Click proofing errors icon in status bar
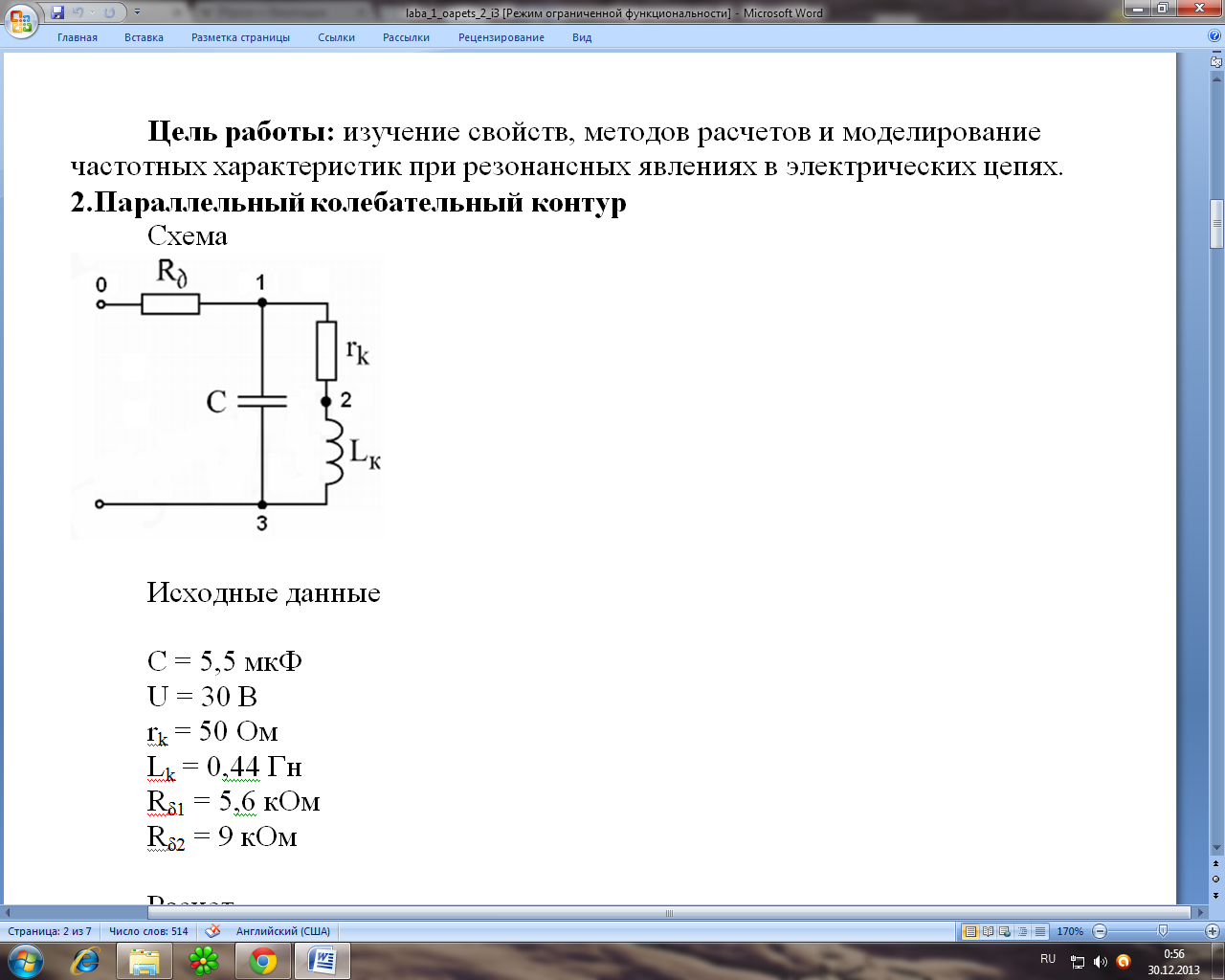Viewport: 1225px width, 980px height. pyautogui.click(x=212, y=931)
